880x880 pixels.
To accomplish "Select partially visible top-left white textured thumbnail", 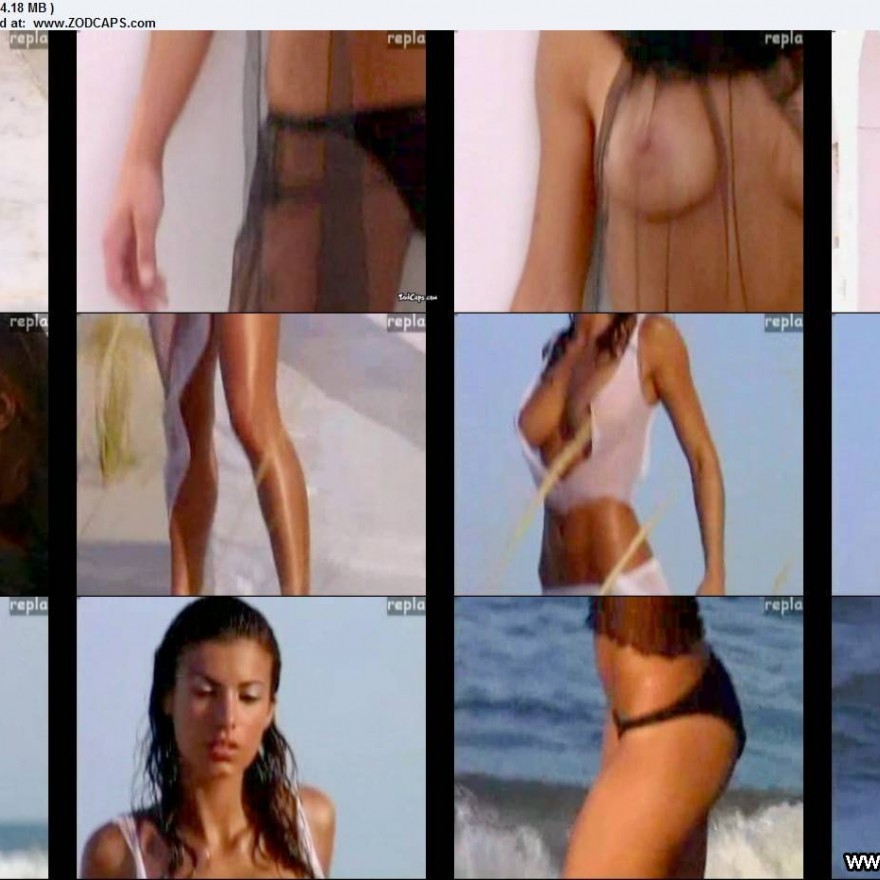I will click(23, 170).
